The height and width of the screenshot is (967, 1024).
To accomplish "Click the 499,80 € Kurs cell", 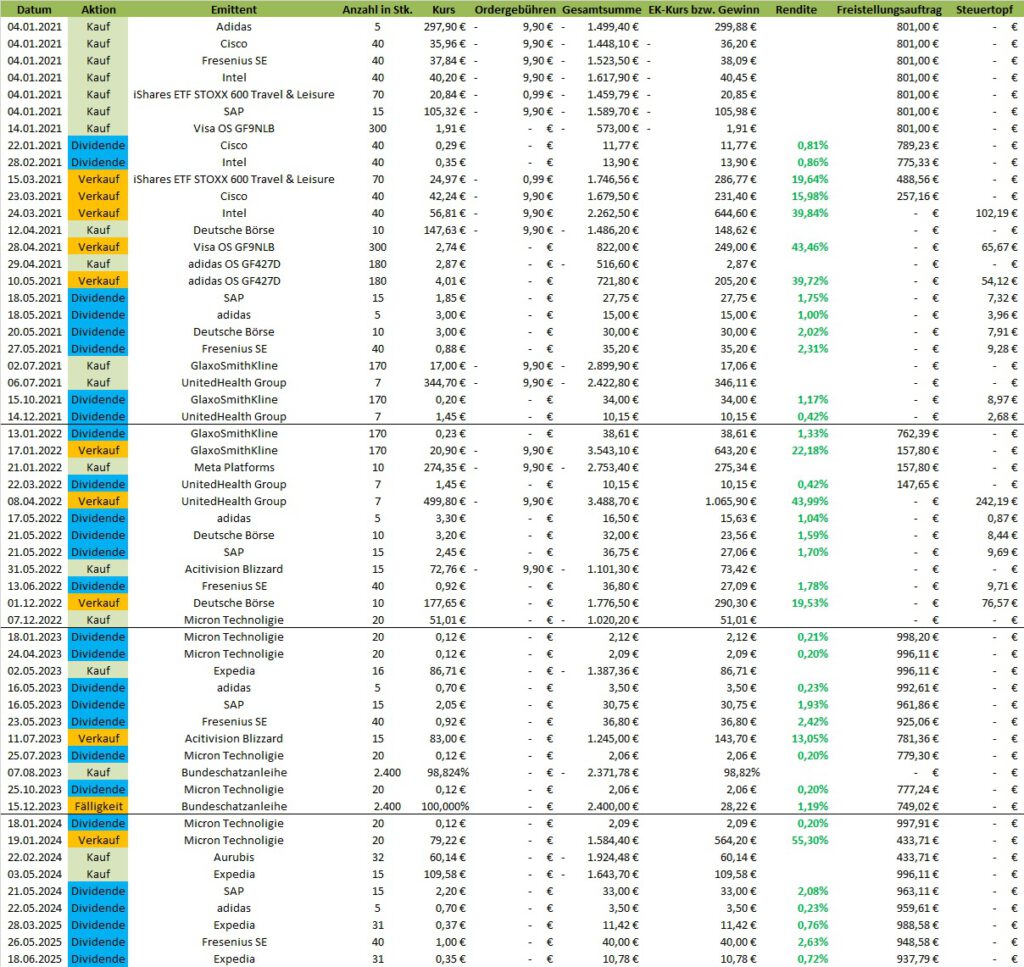I will tap(445, 502).
